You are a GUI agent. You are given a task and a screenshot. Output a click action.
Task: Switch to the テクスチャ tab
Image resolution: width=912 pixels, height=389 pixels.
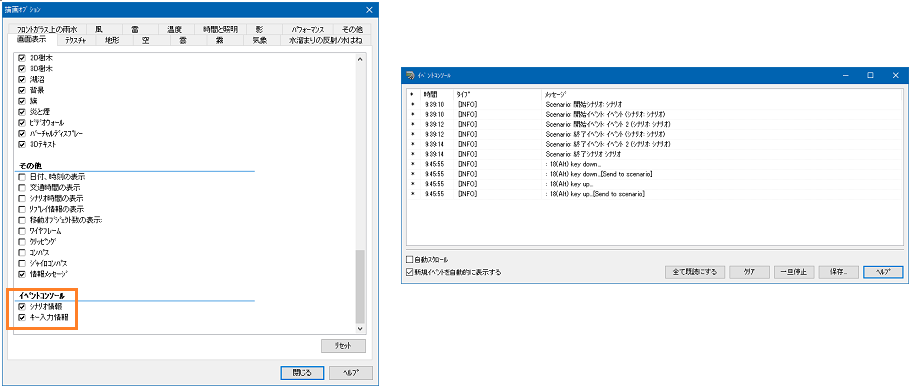pos(76,41)
